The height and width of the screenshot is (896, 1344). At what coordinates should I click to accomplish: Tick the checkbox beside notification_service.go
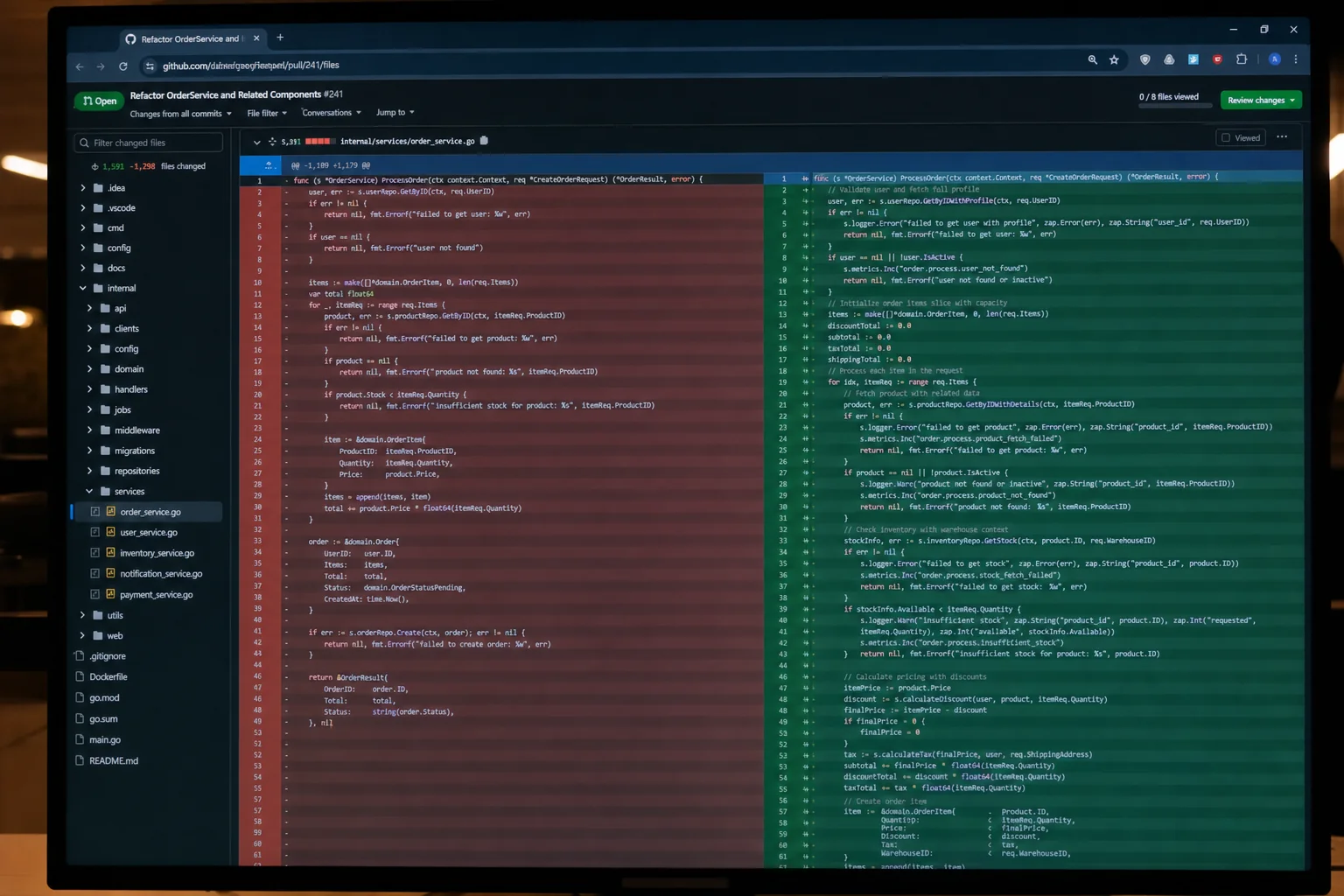(95, 574)
